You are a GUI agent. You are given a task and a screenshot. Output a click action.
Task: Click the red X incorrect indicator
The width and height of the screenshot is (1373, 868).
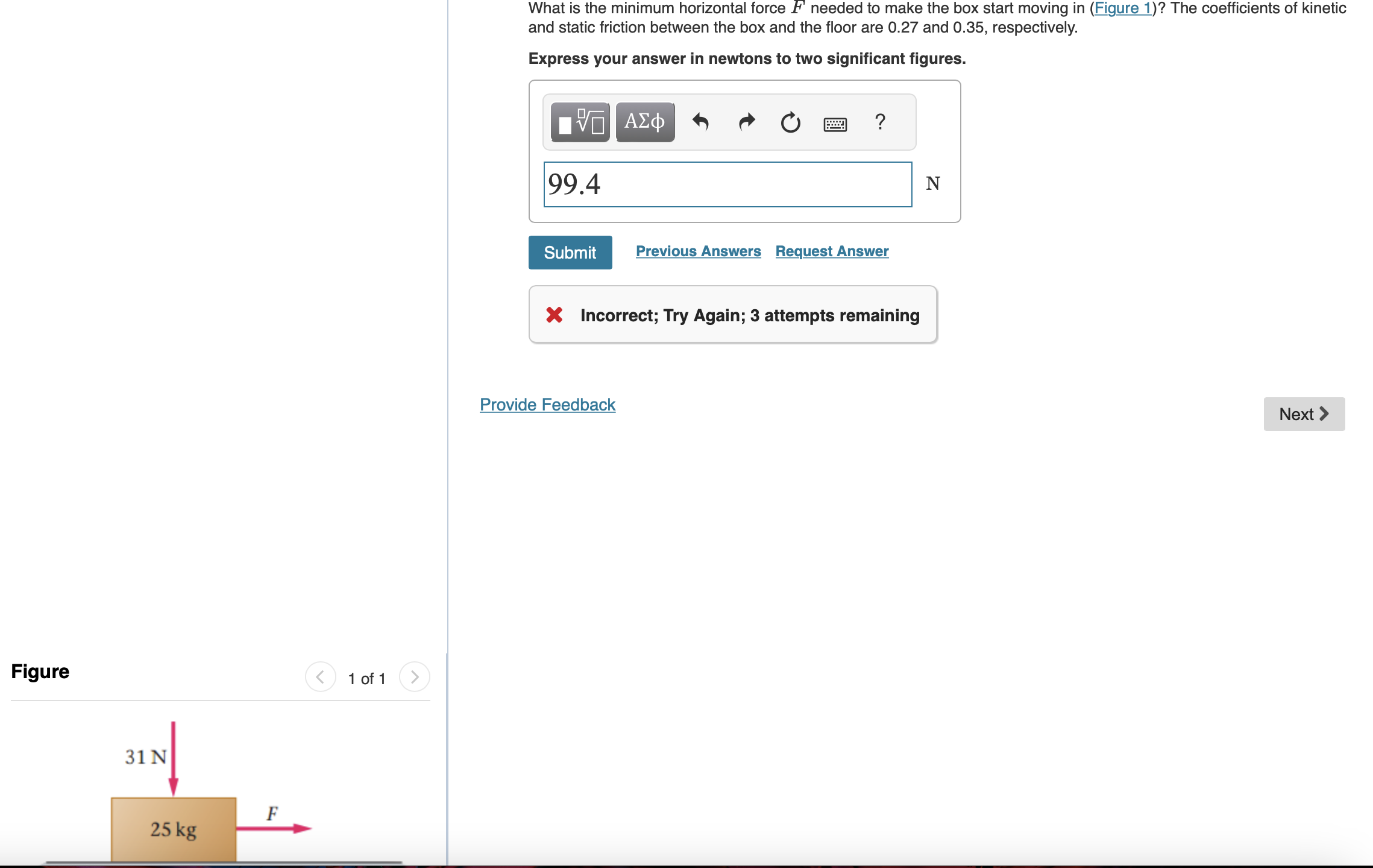(554, 315)
